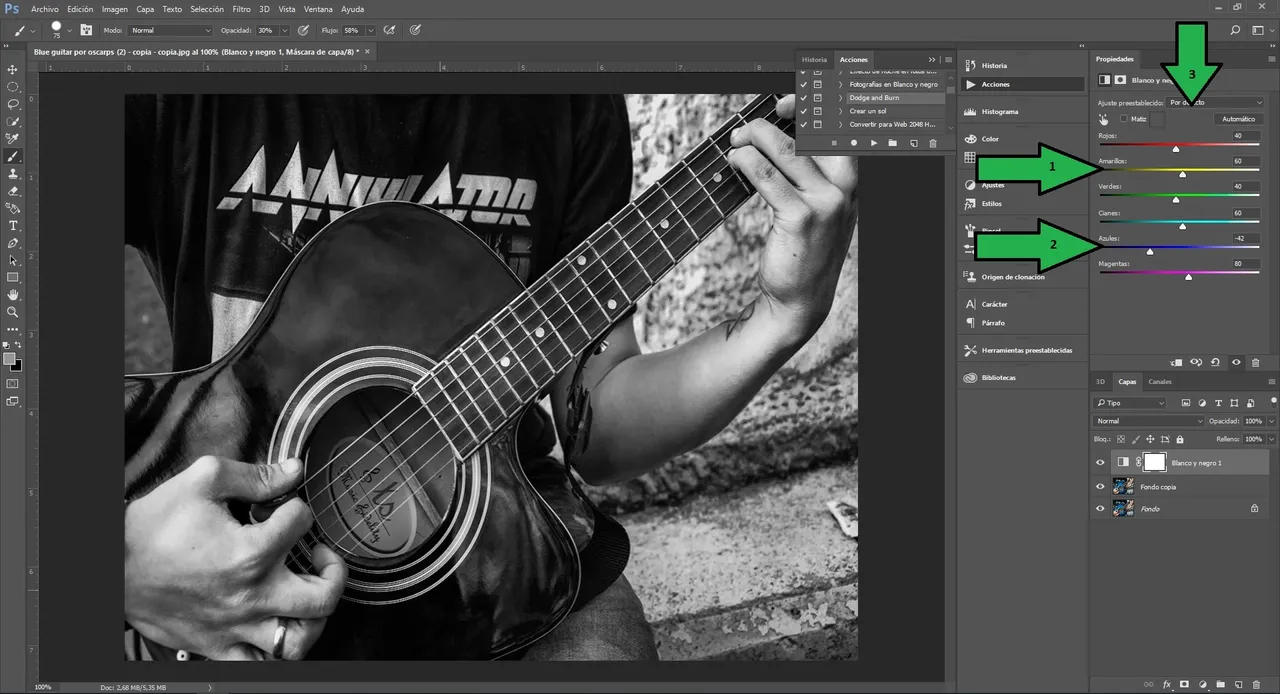This screenshot has width=1280, height=694.
Task: Open the Archivo menu
Action: coord(45,9)
